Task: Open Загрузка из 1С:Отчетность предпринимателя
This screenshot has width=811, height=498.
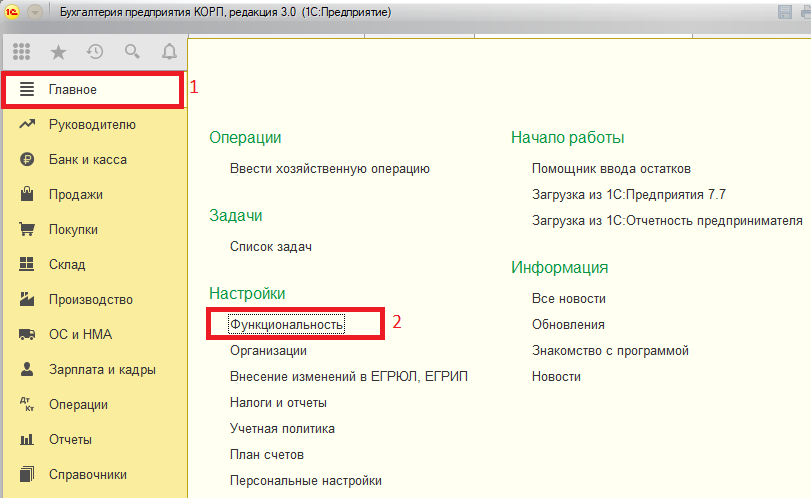Action: pos(667,221)
